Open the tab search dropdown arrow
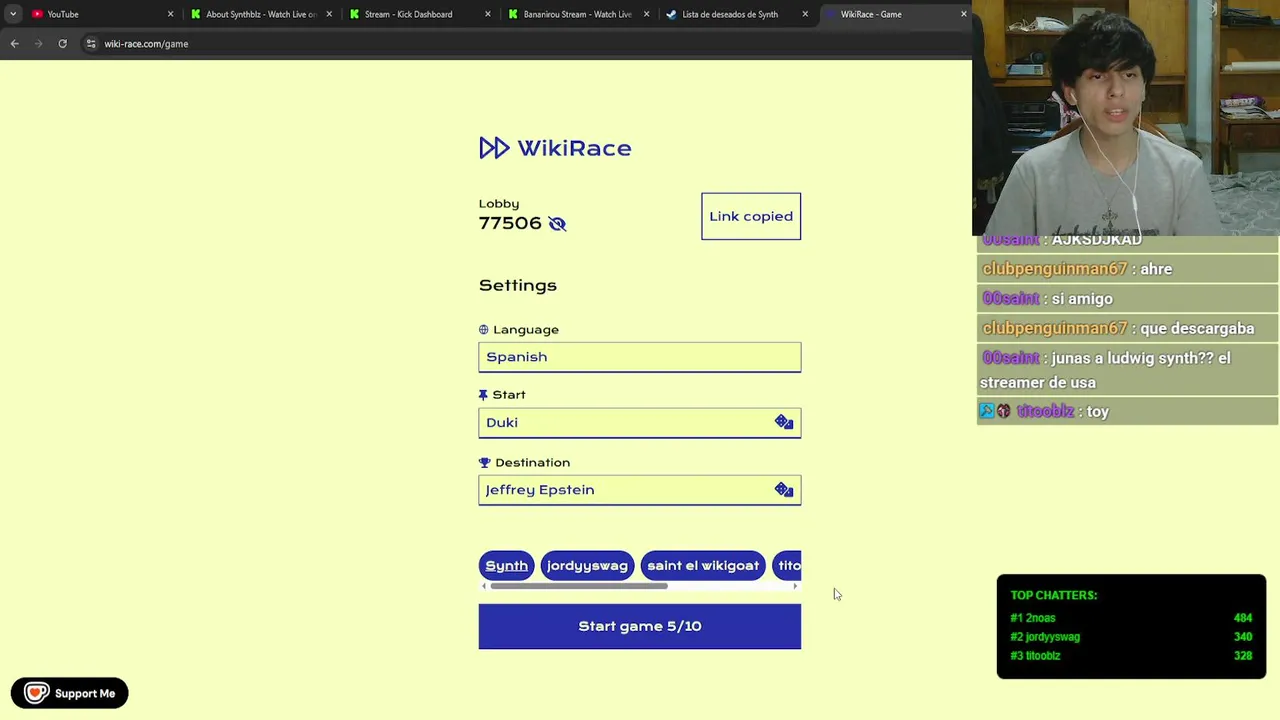1280x720 pixels. [x=13, y=14]
